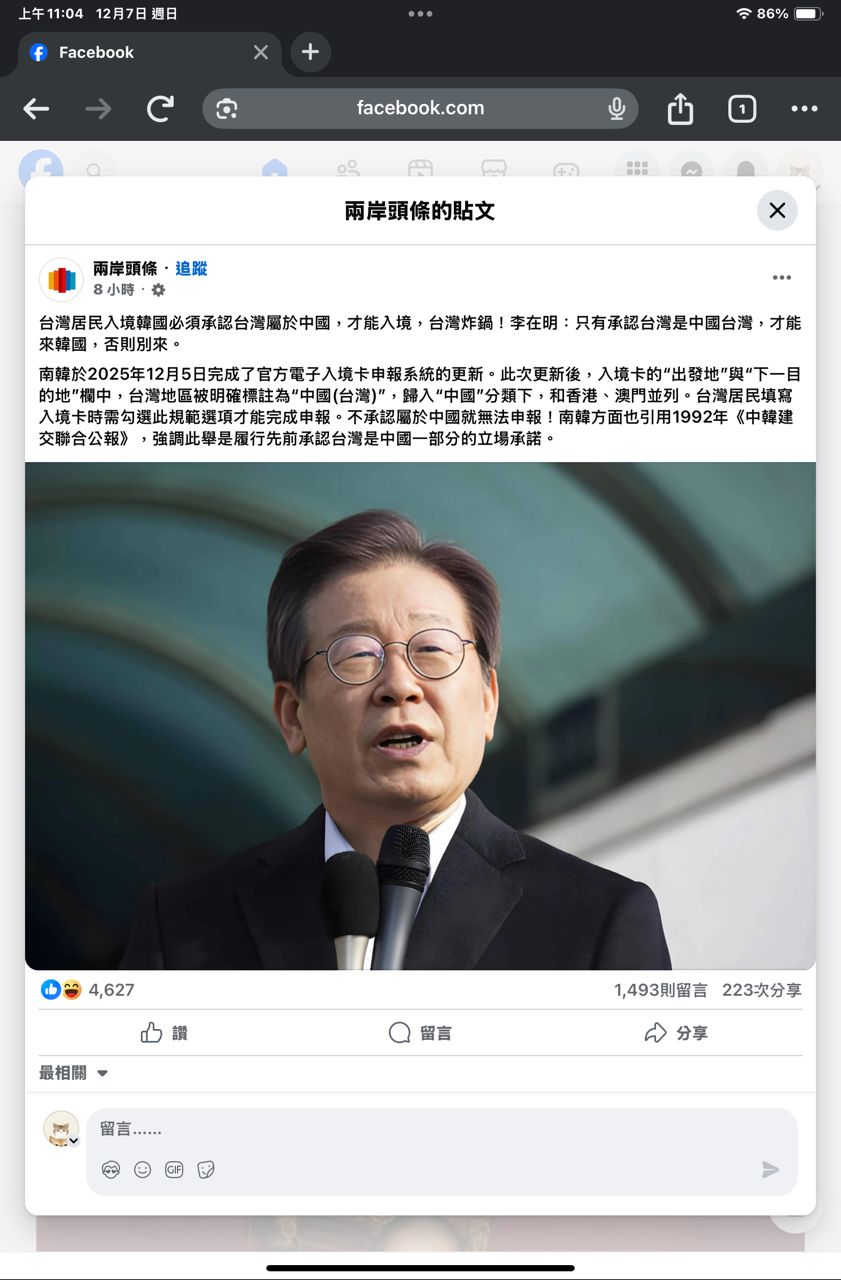The image size is (841, 1280).
Task: Reload the page with refresh icon
Action: 160,109
